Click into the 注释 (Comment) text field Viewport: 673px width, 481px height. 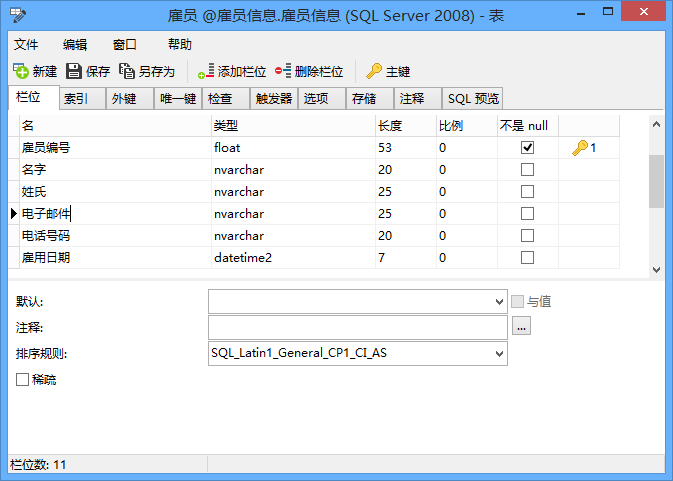point(357,327)
